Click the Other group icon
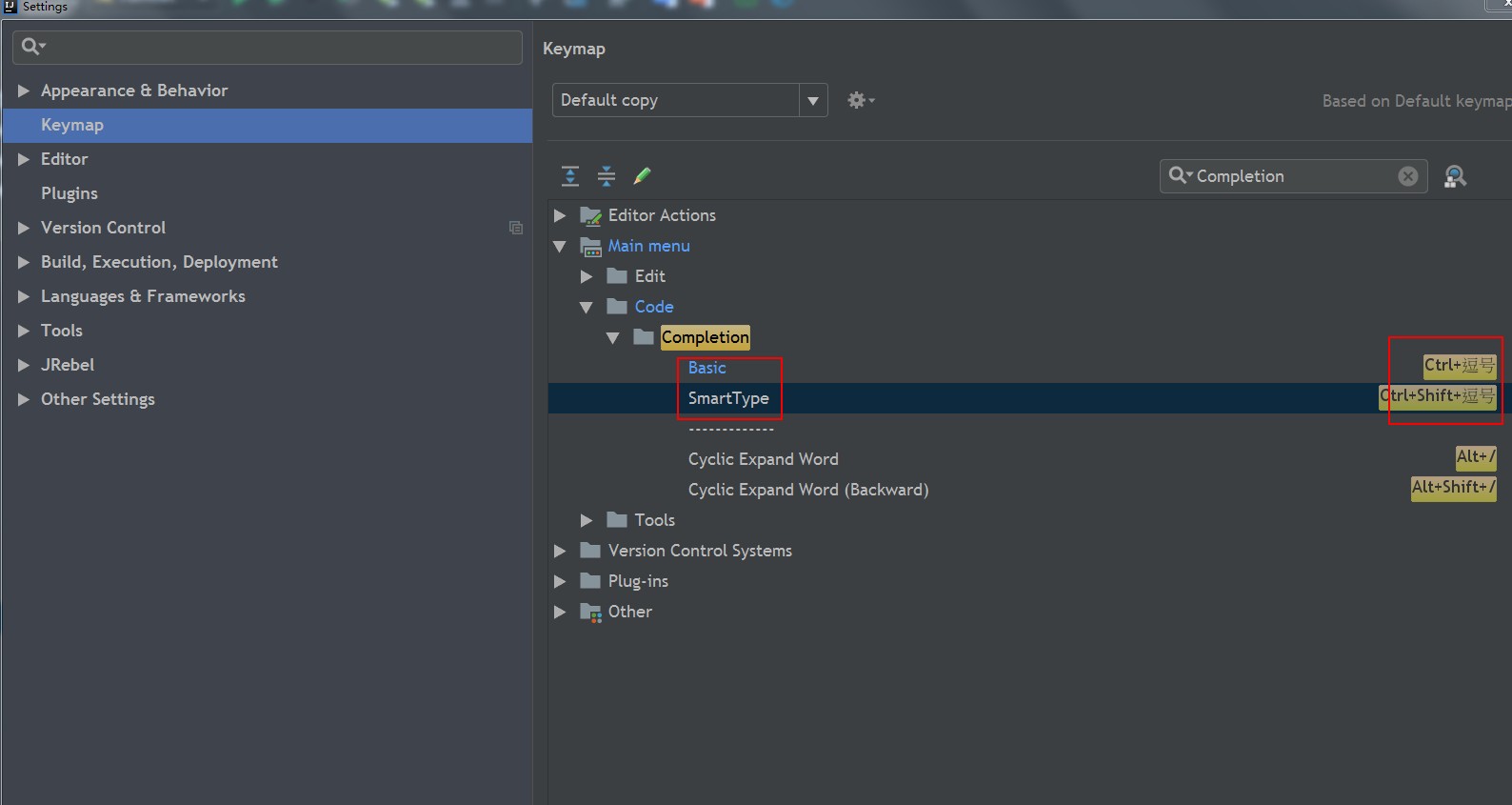Screen dimensions: 1512x805 [590, 613]
